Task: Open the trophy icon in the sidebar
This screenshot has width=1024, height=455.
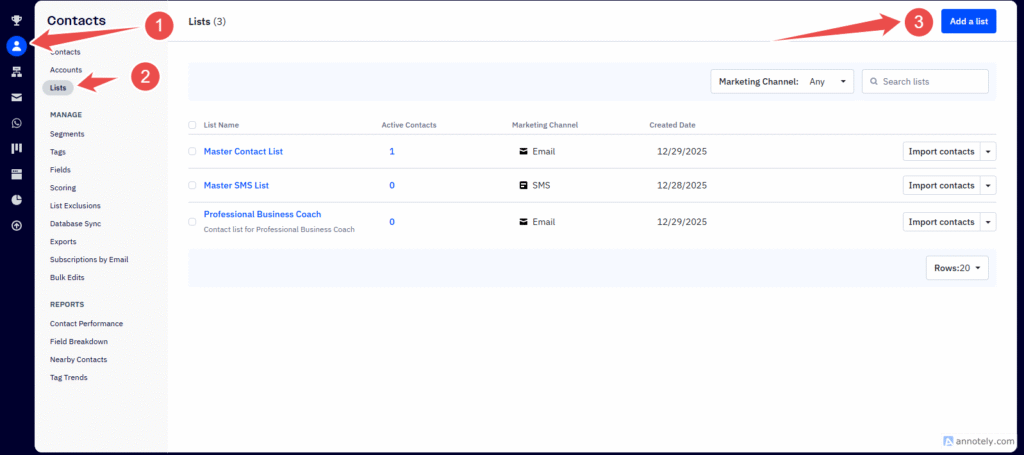Action: click(x=16, y=19)
